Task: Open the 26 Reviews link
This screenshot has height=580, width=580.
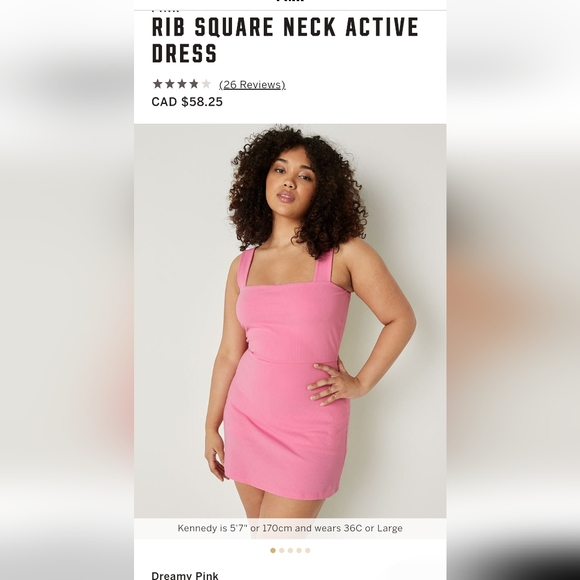Action: click(252, 85)
